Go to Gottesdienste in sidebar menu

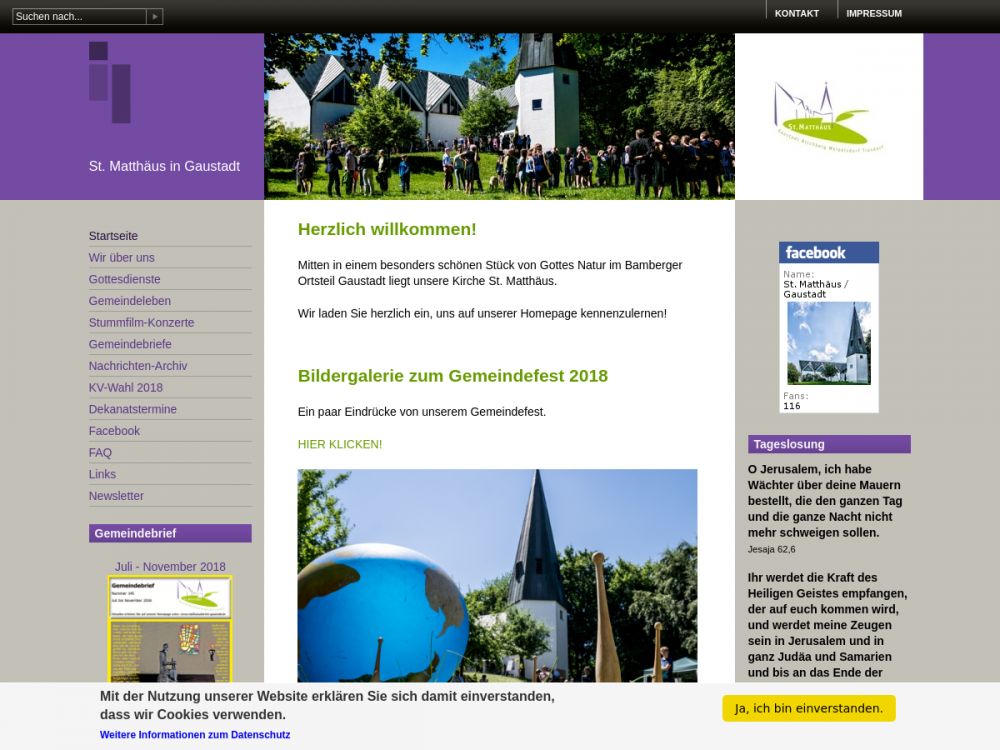pyautogui.click(x=124, y=279)
